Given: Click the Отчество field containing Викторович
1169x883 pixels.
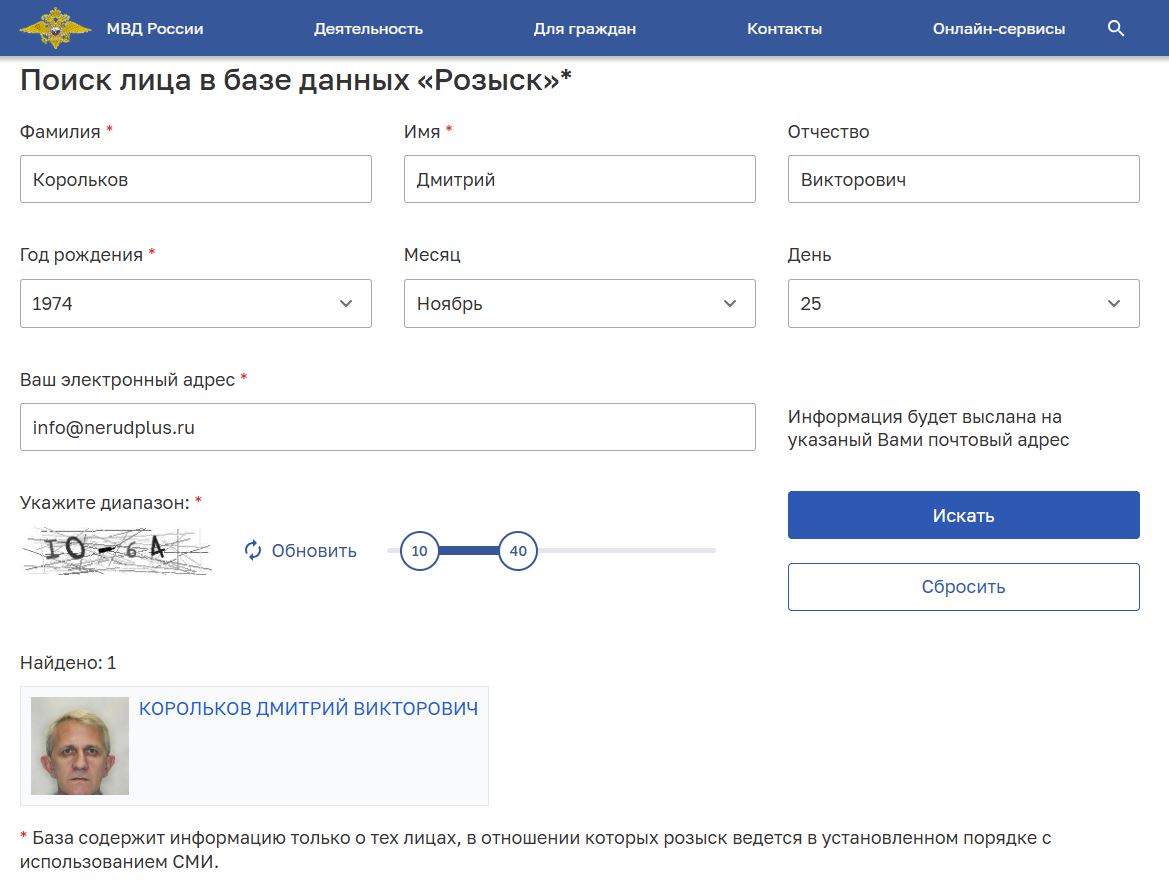Looking at the screenshot, I should click(x=963, y=179).
